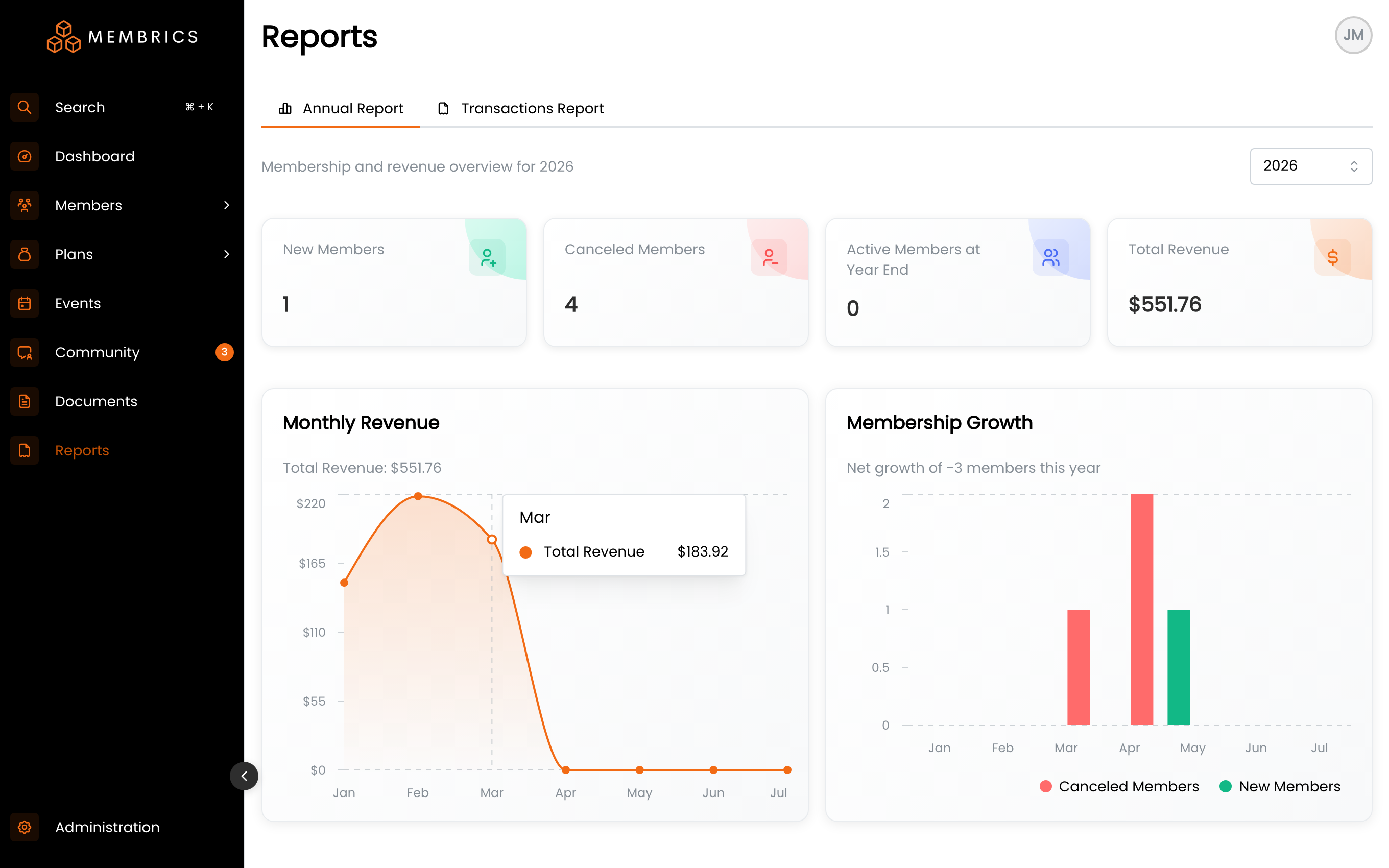Switch to Transactions Report tab
This screenshot has width=1389, height=868.
click(520, 108)
